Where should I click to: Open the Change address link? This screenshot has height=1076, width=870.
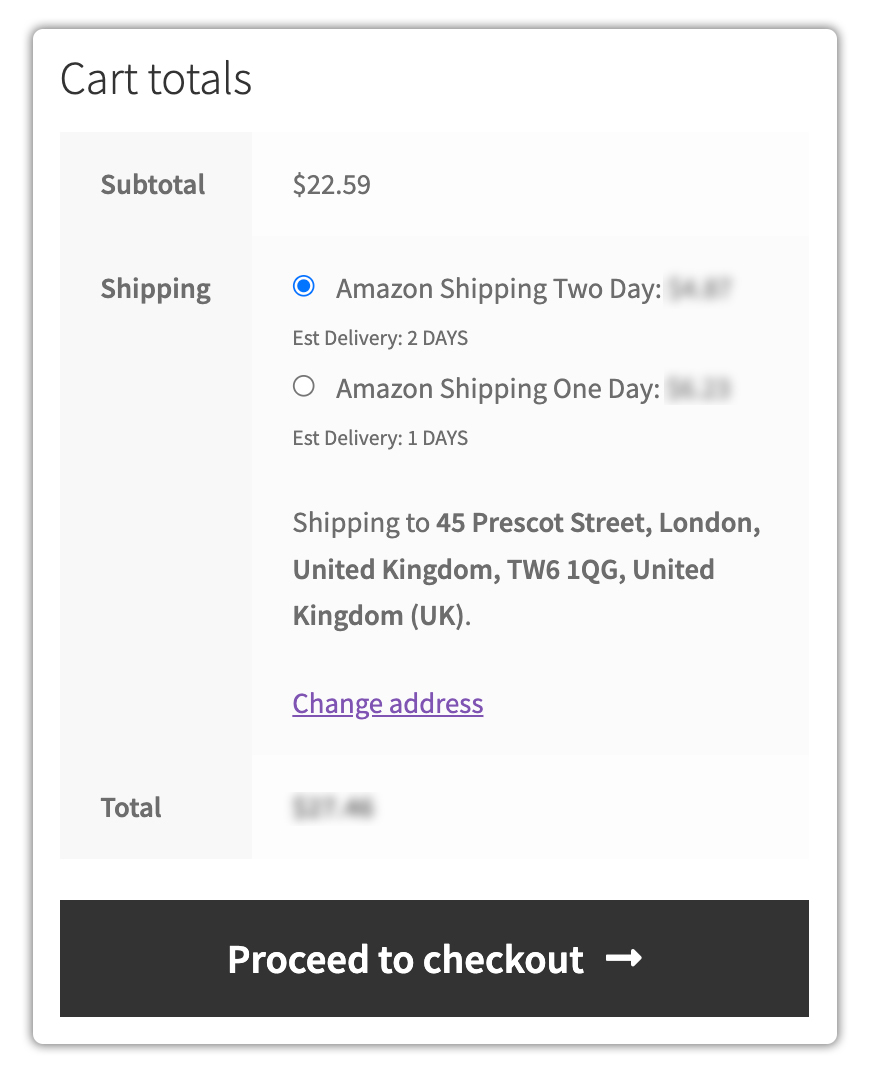tap(387, 703)
